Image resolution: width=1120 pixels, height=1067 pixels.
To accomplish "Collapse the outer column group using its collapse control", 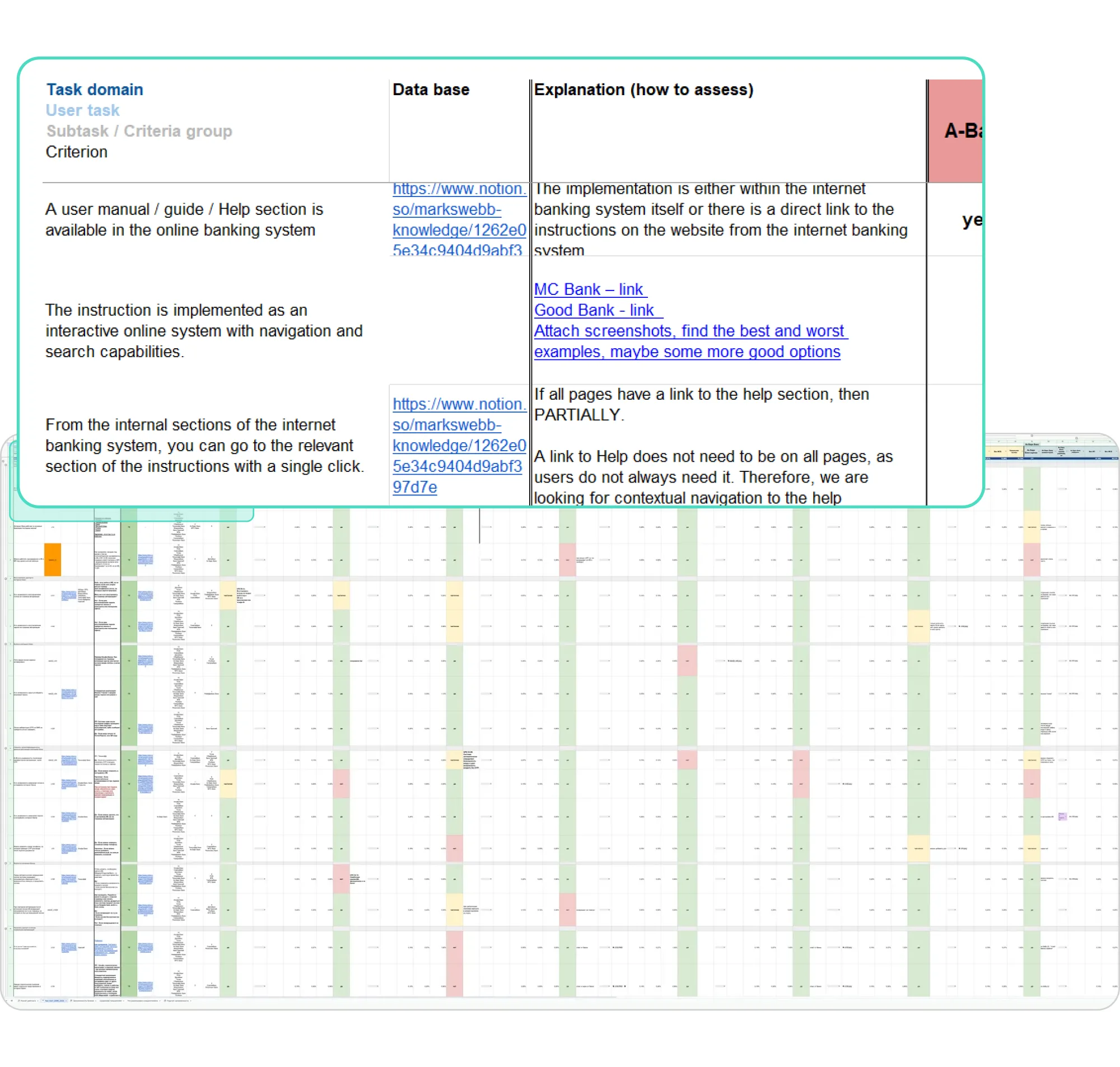I will pyautogui.click(x=1076, y=438).
